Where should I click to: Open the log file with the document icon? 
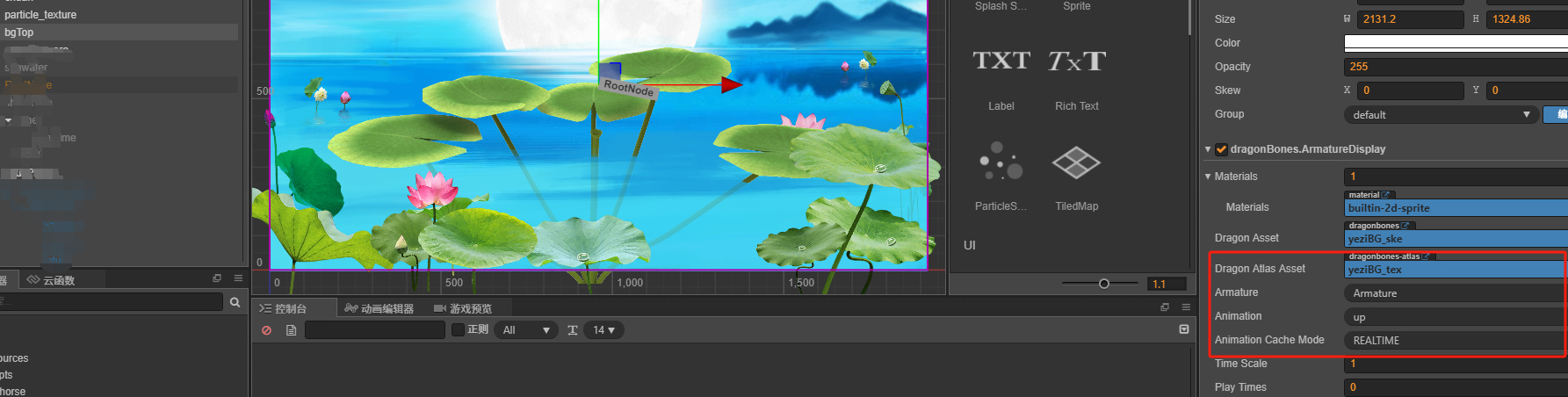point(291,330)
